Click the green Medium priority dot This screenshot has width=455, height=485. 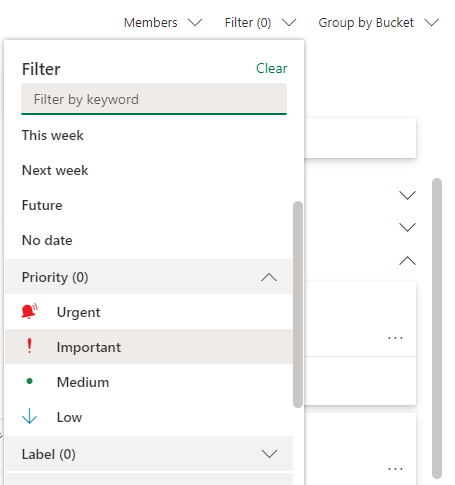pyautogui.click(x=29, y=381)
